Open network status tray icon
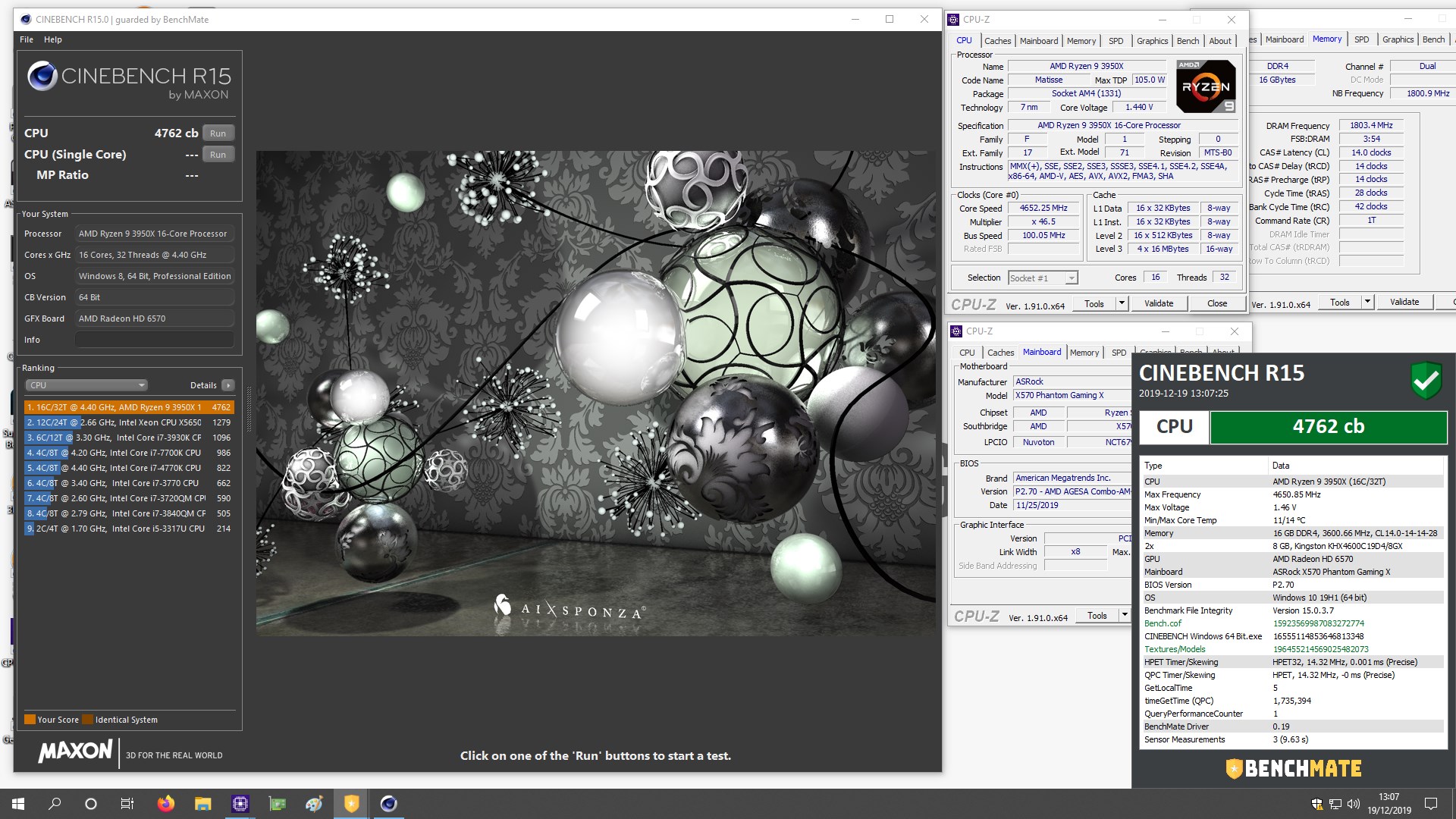Image resolution: width=1456 pixels, height=819 pixels. 1335,804
